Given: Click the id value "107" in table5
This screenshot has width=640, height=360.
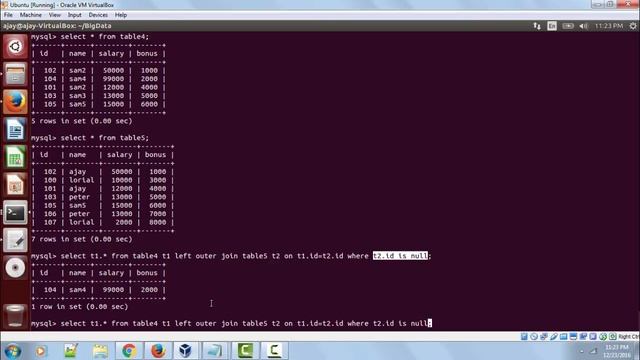Looking at the screenshot, I should (x=50, y=222).
